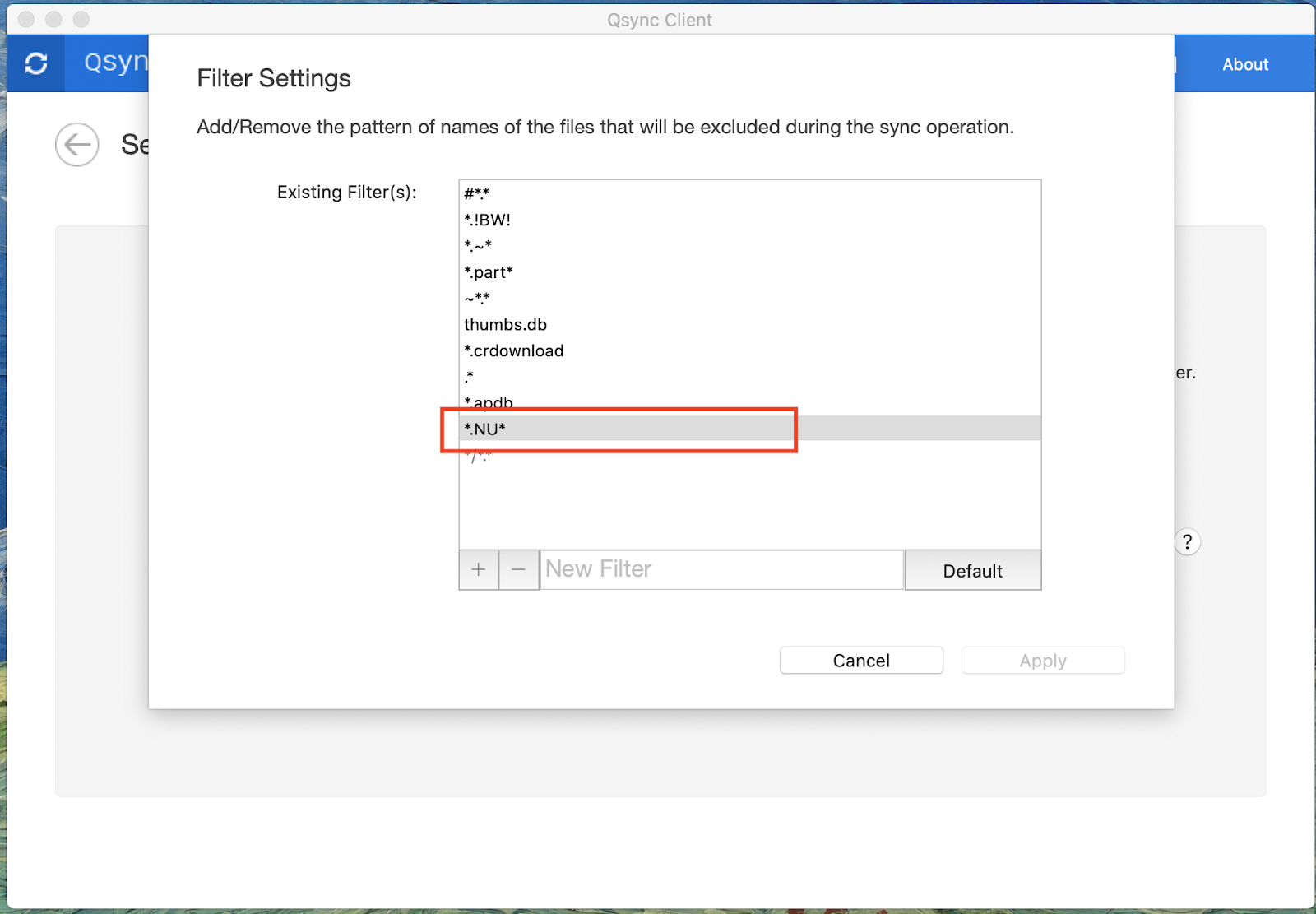Pick the ~*.* filter in the list

click(x=477, y=299)
